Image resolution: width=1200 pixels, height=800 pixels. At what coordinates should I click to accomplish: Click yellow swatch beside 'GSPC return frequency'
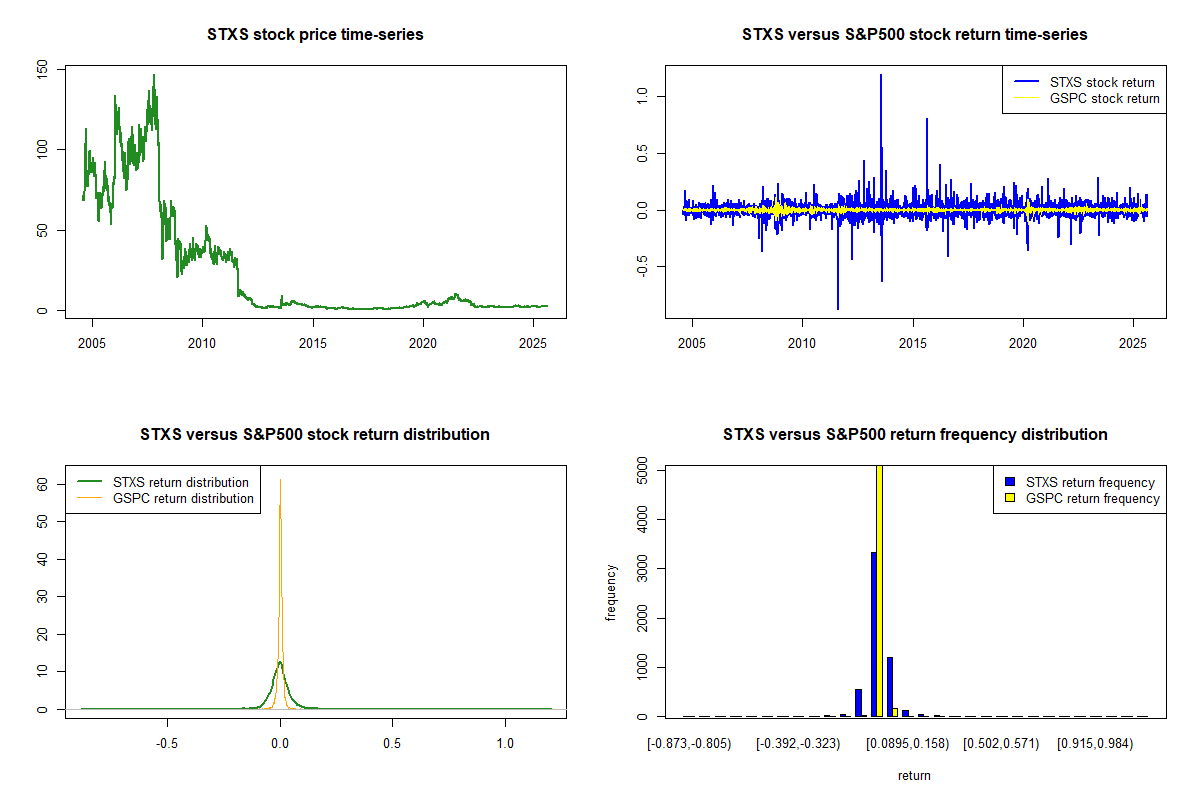(1010, 498)
